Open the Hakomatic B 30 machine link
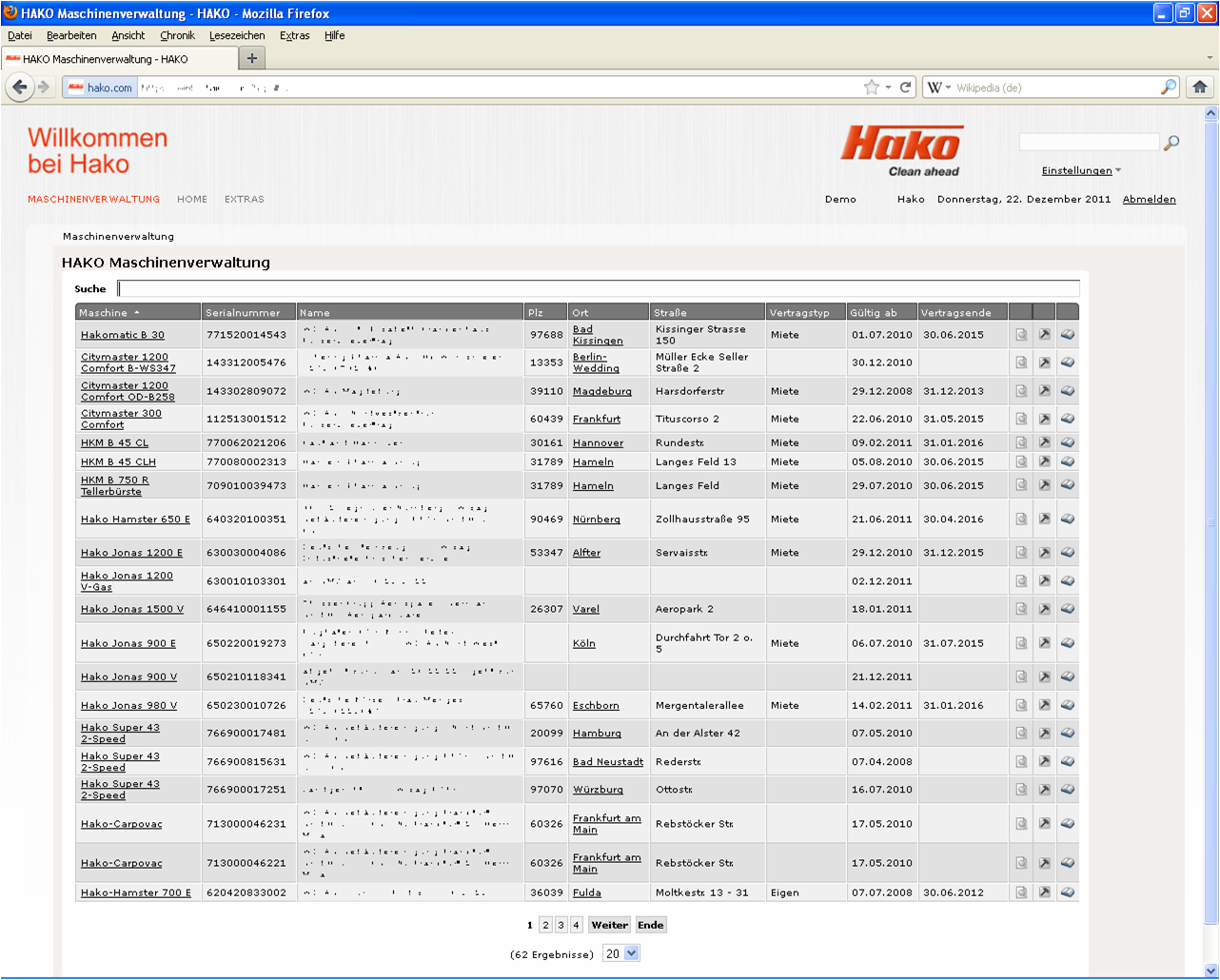1220x980 pixels. pos(123,335)
